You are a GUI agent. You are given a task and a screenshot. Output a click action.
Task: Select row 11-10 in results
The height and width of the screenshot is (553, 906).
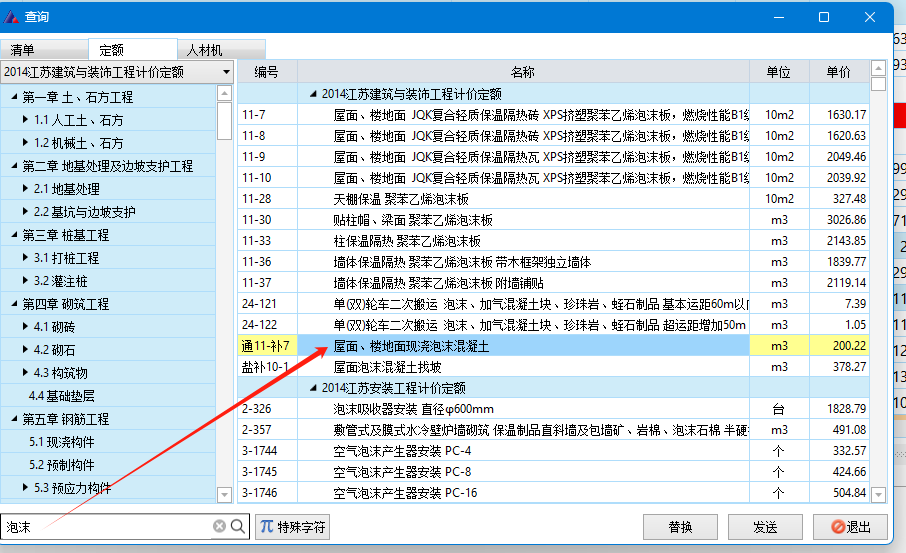[554, 178]
